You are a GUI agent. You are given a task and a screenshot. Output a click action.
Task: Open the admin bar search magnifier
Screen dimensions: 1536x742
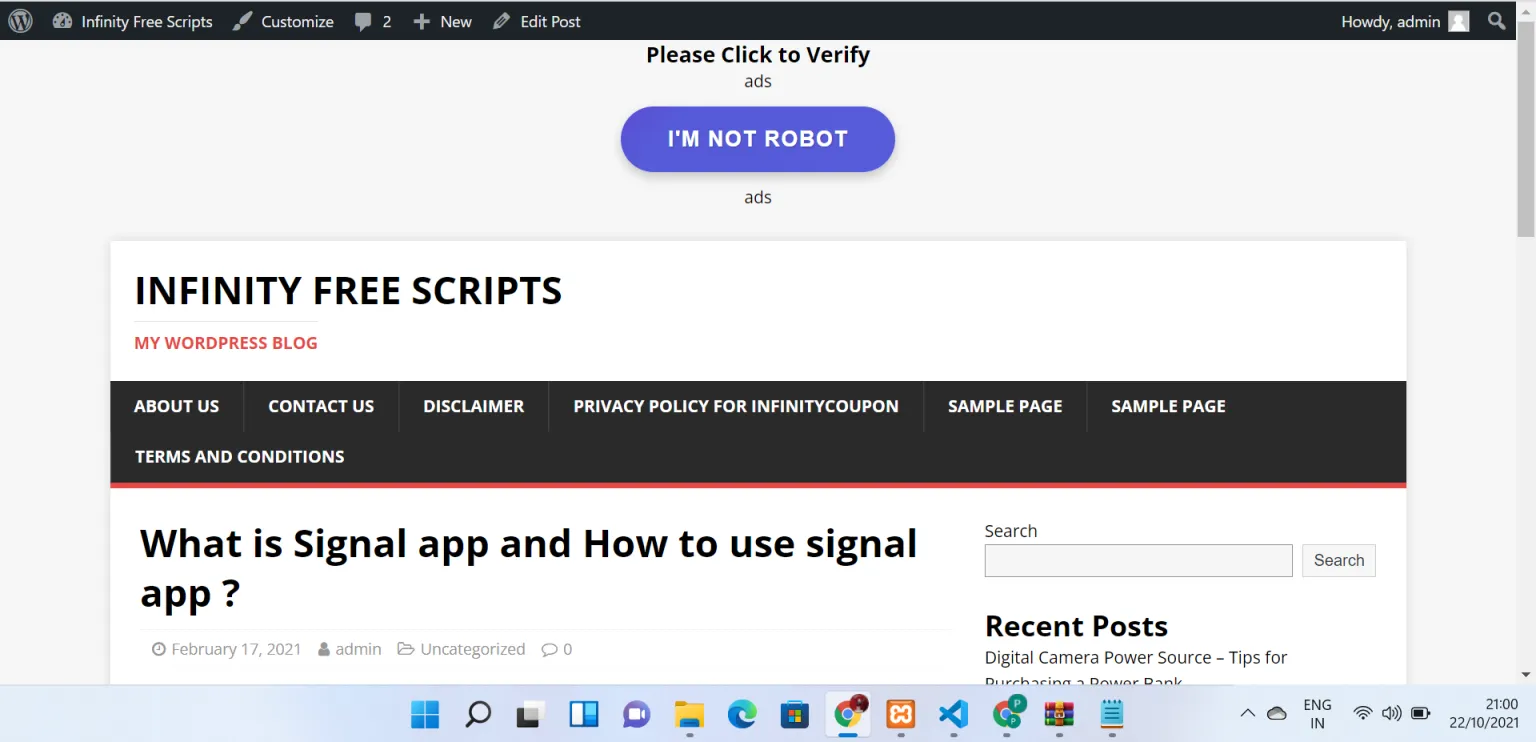point(1496,21)
